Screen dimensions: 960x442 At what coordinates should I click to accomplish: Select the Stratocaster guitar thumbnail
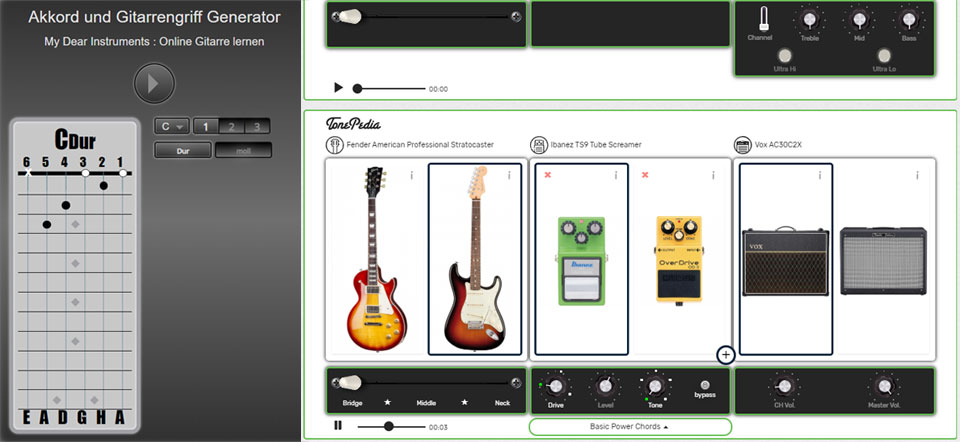pyautogui.click(x=475, y=260)
